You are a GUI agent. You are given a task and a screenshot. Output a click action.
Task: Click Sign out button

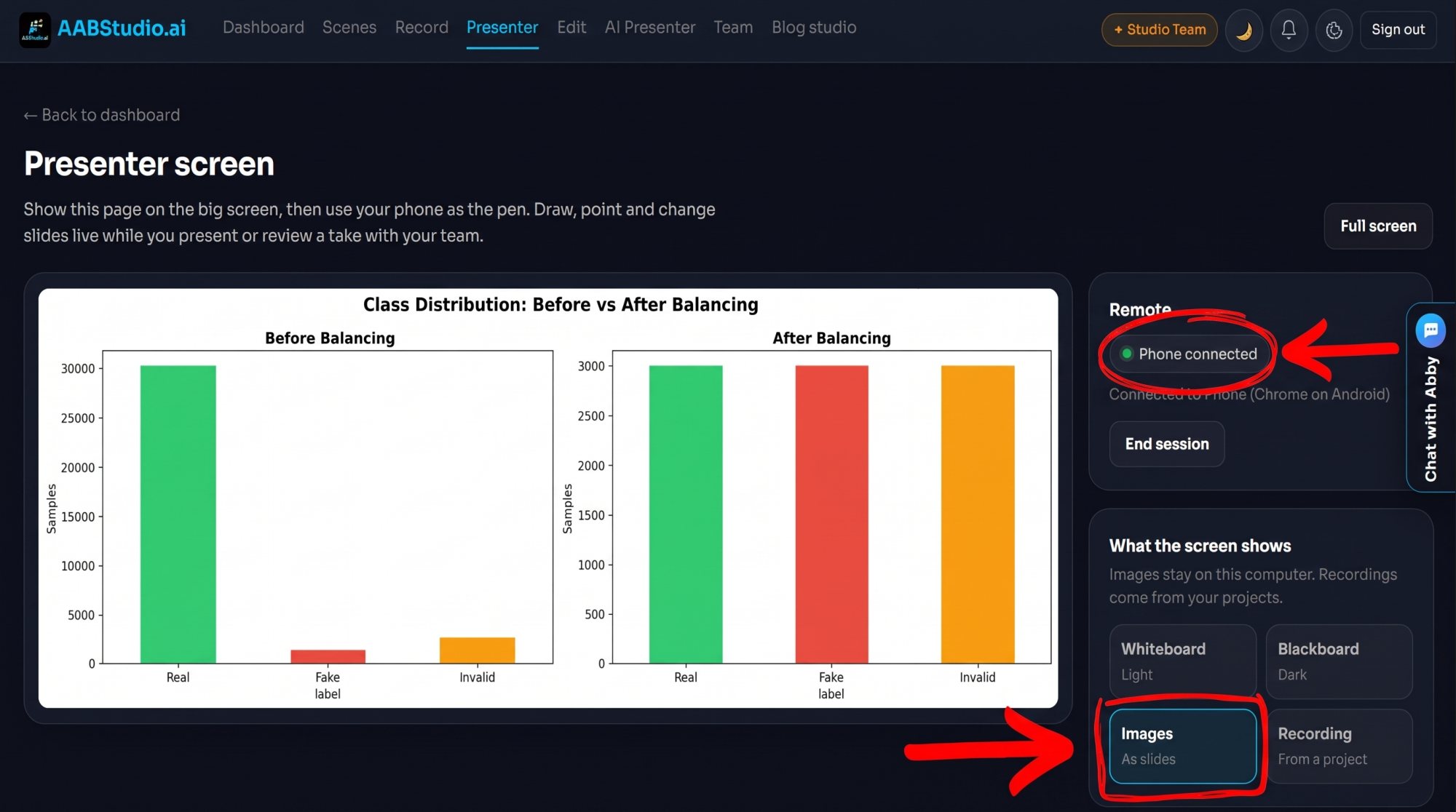[1398, 30]
